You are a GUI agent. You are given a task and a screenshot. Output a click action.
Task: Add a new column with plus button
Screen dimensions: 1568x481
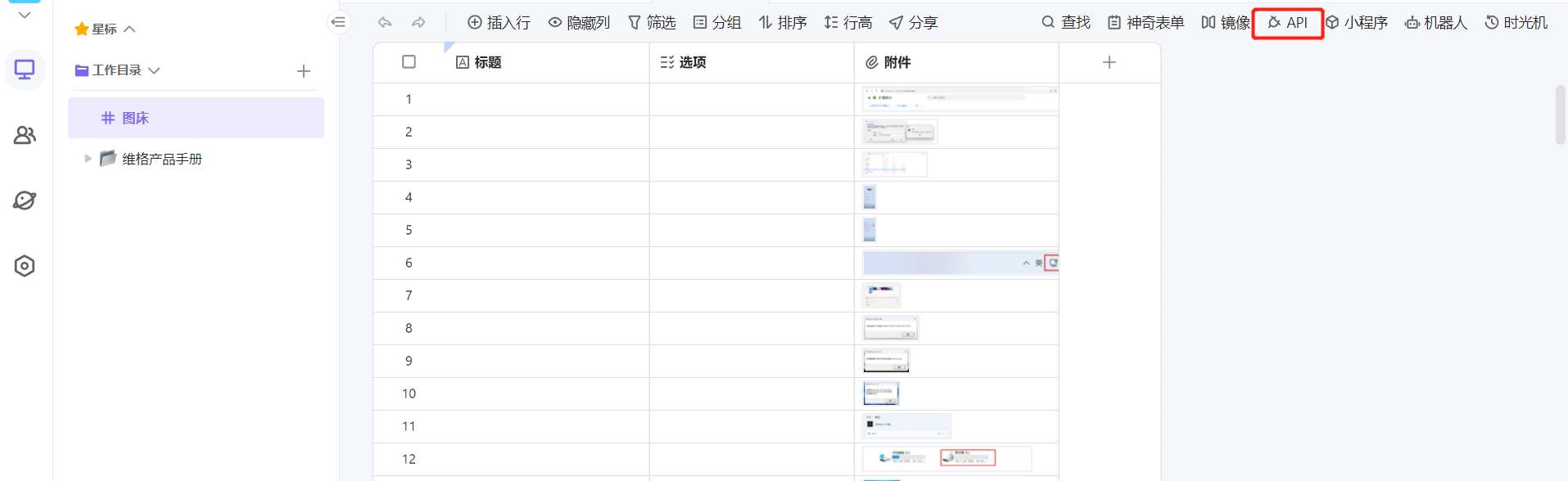1109,62
